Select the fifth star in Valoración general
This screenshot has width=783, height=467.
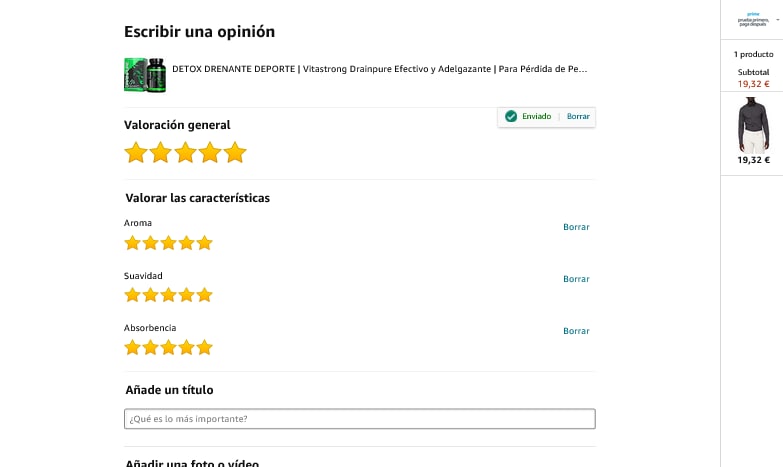click(x=235, y=152)
